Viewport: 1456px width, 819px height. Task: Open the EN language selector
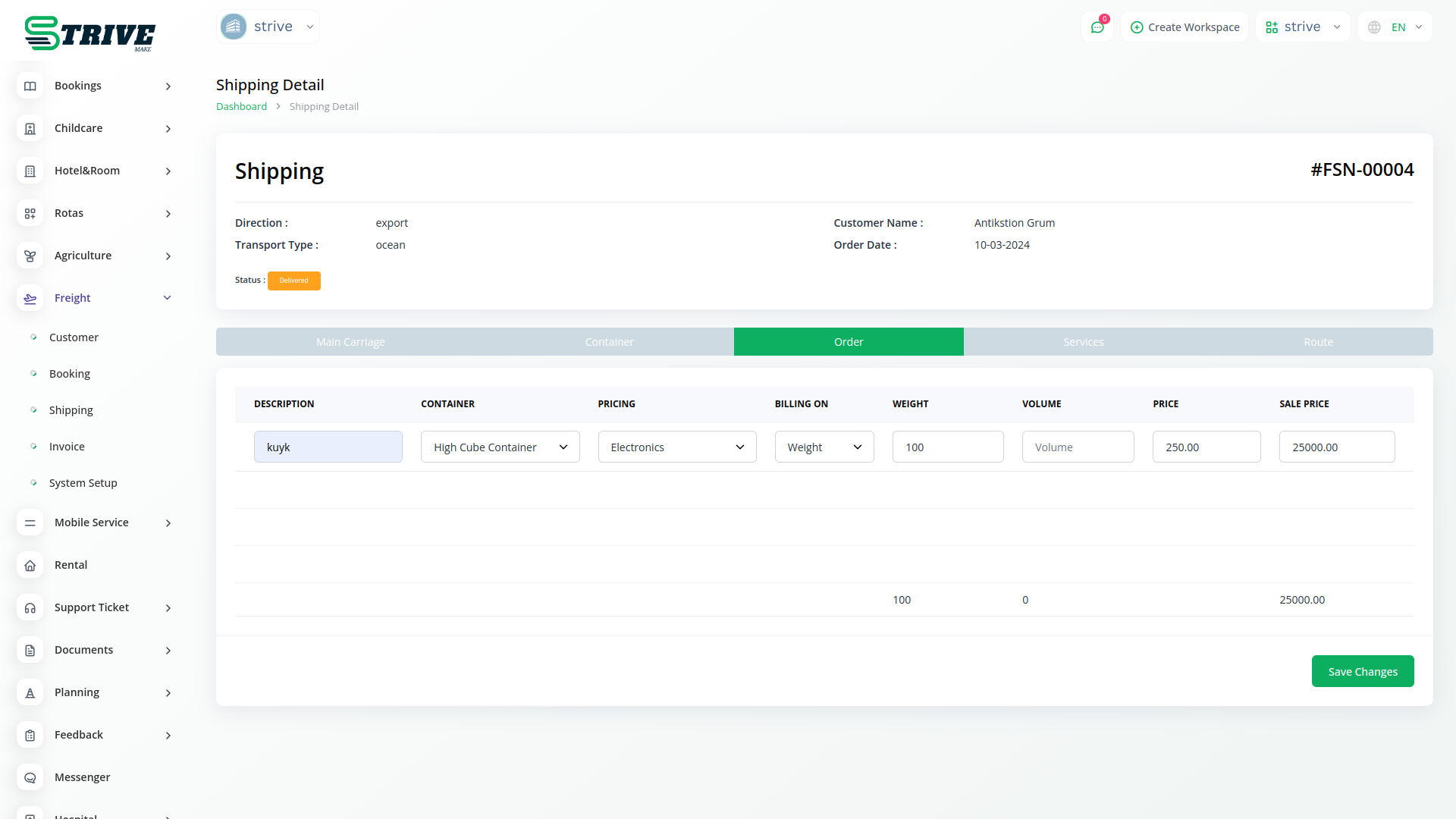tap(1396, 27)
